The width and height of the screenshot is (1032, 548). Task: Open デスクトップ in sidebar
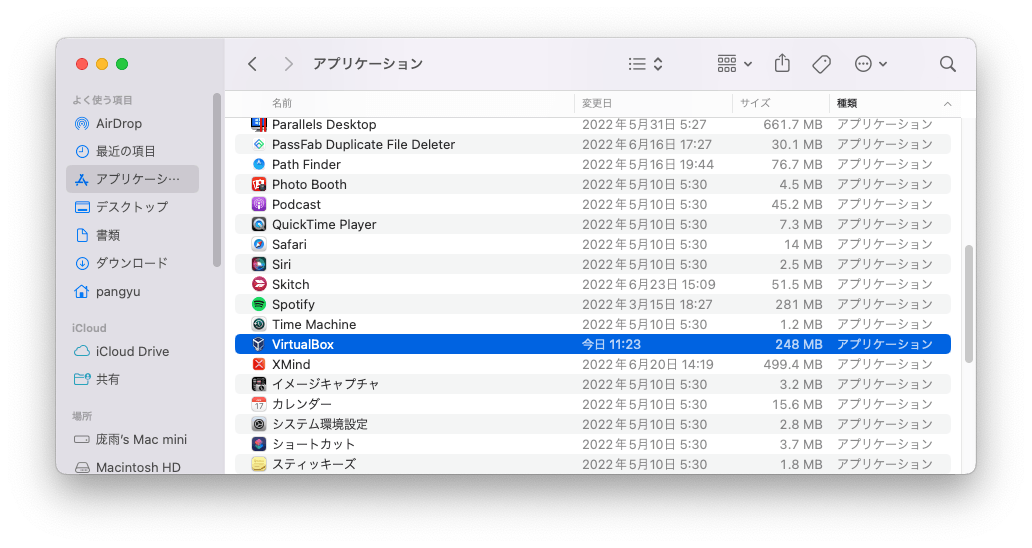click(x=132, y=207)
